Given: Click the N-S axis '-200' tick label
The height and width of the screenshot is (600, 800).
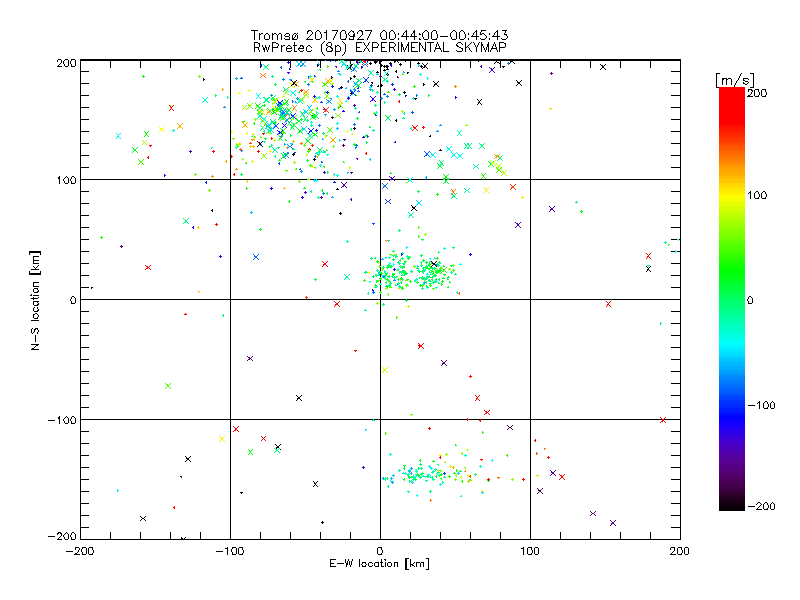Looking at the screenshot, I should [62, 536].
